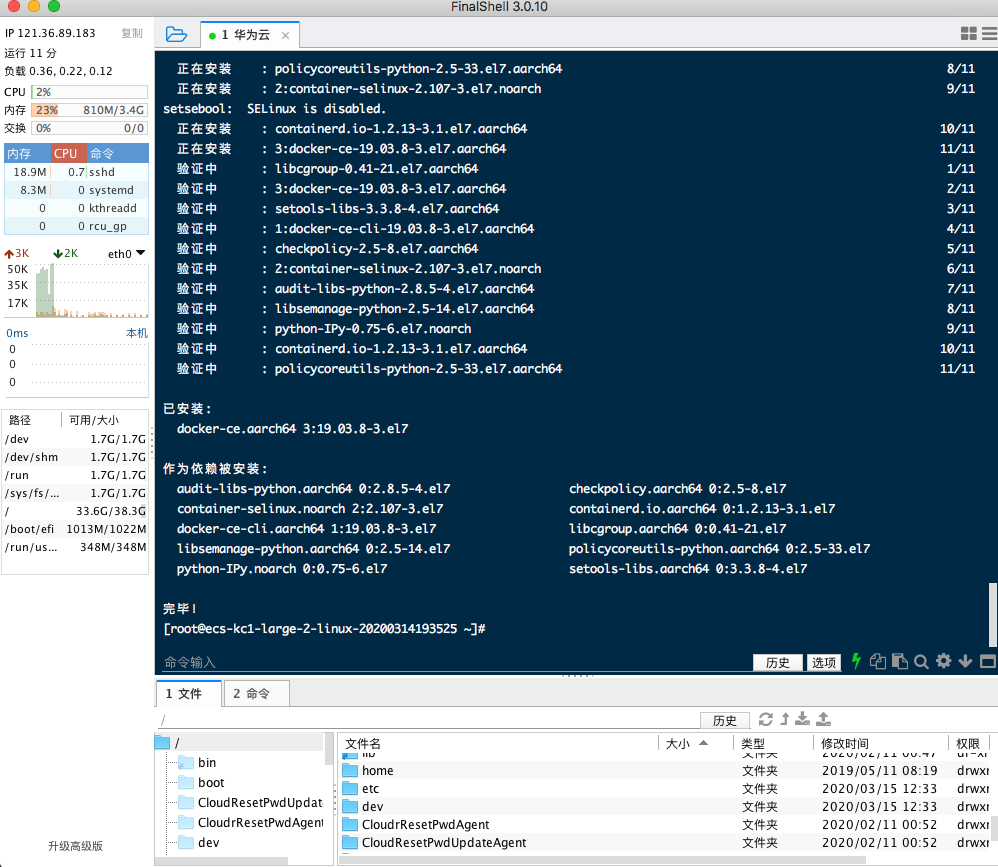This screenshot has height=867, width=998.
Task: Click the maximize terminal window icon
Action: pyautogui.click(x=988, y=661)
